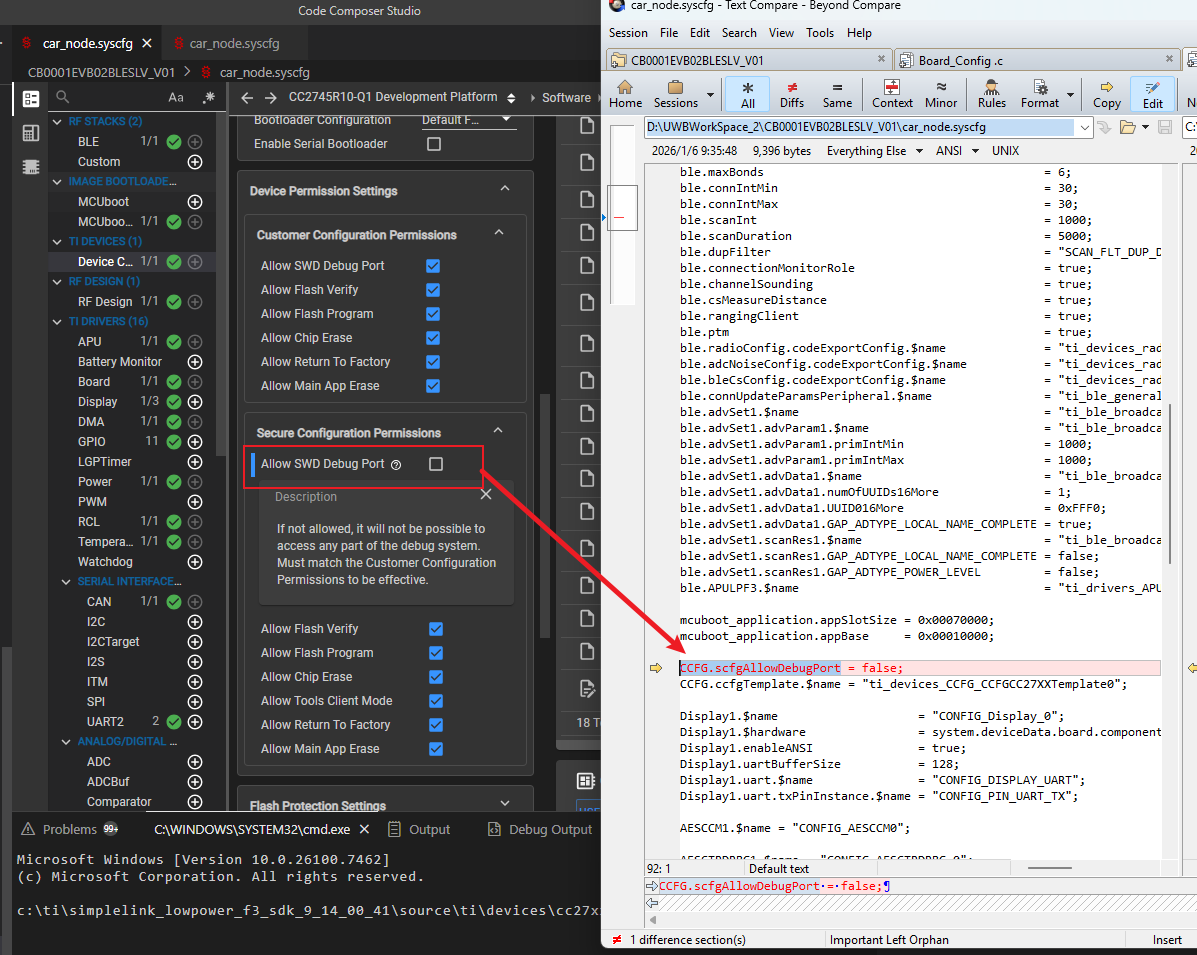Open Search menu in Beyond Compare
Image resolution: width=1197 pixels, height=955 pixels.
point(739,33)
